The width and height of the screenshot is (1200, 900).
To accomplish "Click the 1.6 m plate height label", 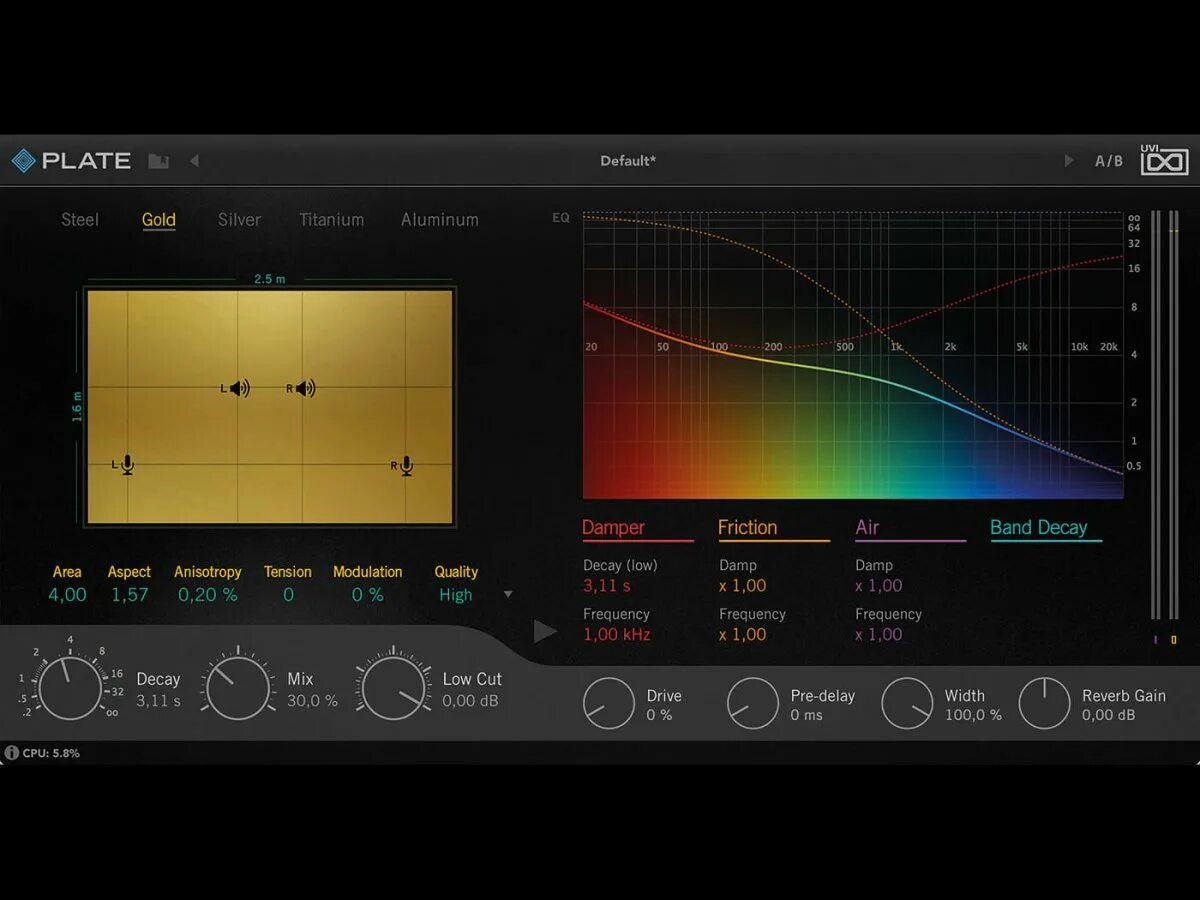I will point(77,406).
